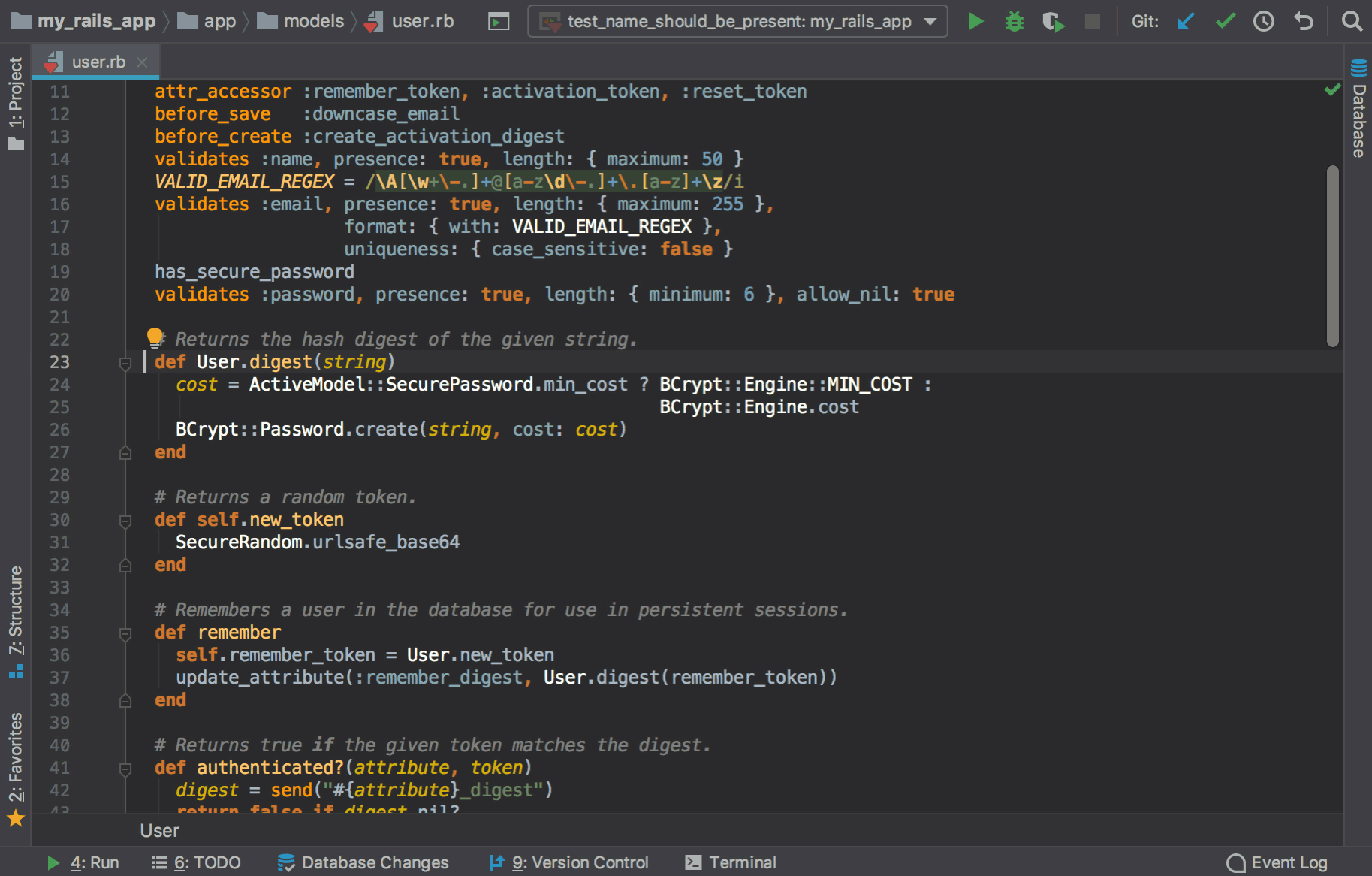The image size is (1372, 876).
Task: Click the update_attribute call on line 37
Action: pos(260,678)
